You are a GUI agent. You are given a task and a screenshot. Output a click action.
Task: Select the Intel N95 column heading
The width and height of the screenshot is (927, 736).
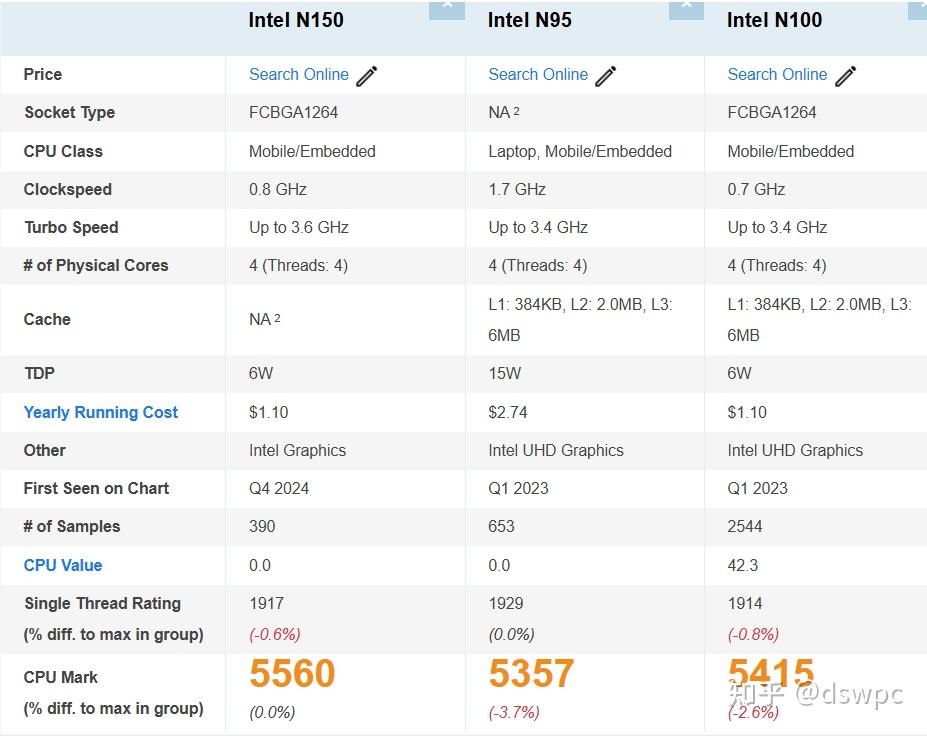tap(530, 20)
